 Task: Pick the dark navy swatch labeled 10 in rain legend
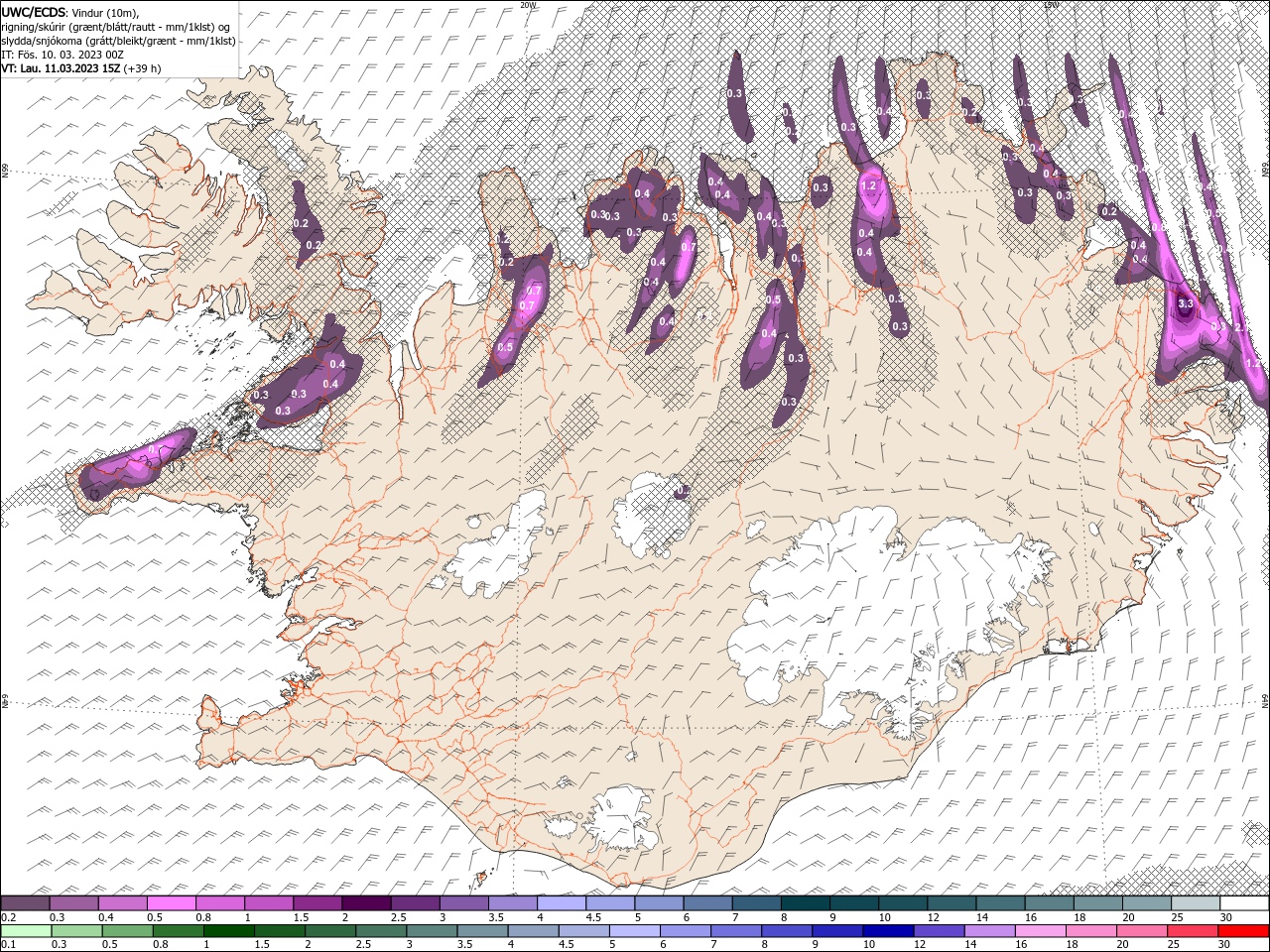(x=887, y=931)
